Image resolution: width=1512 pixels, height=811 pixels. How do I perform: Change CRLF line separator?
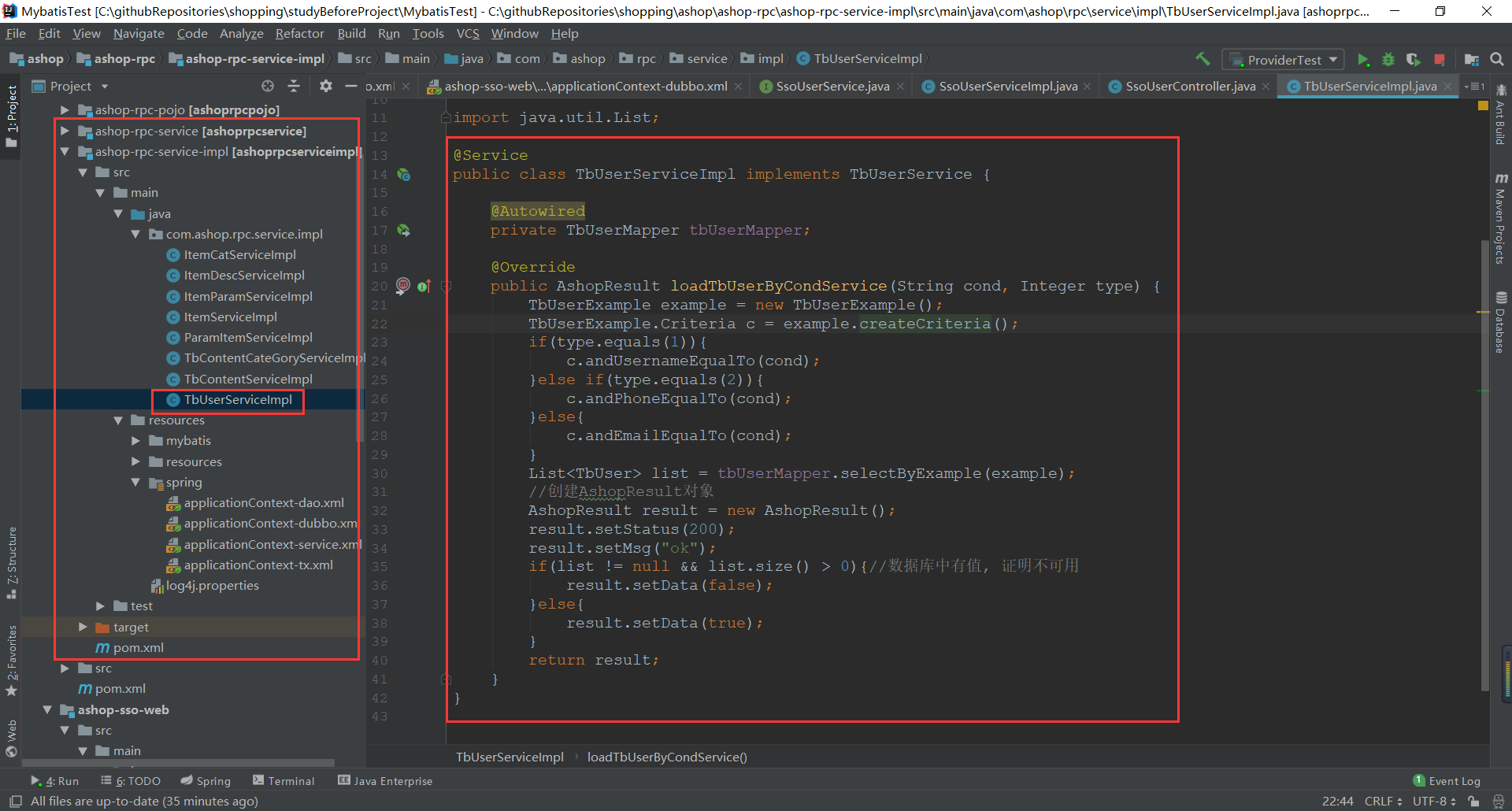[x=1383, y=801]
